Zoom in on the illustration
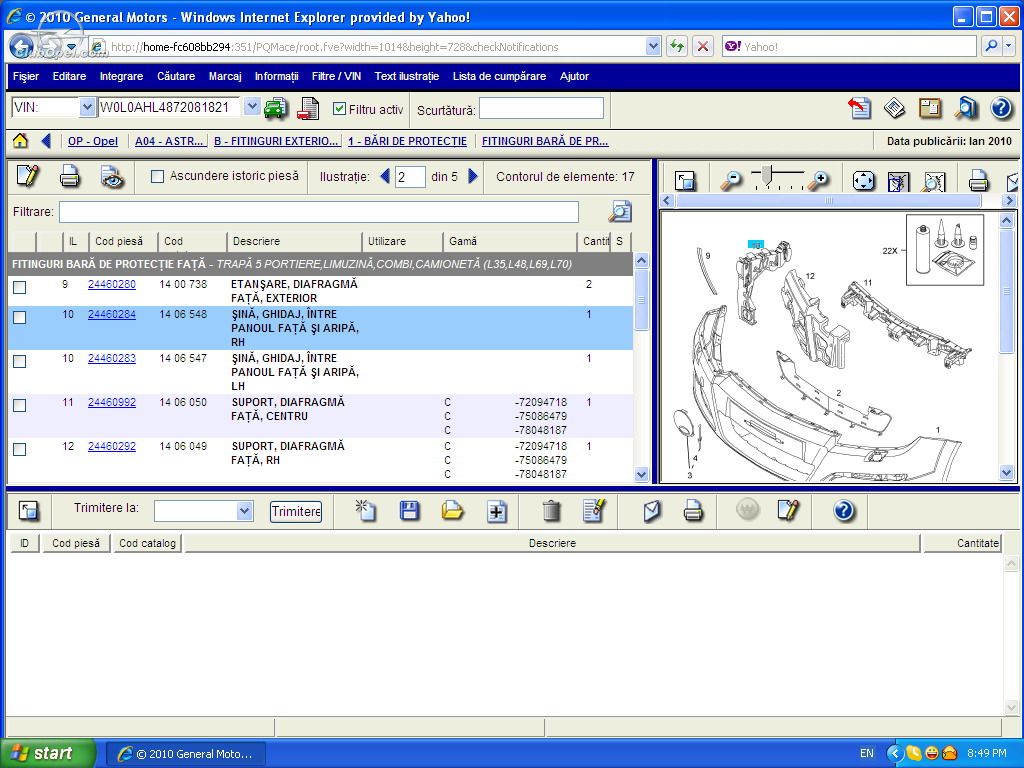Screen dimensions: 1024x768 (818, 181)
